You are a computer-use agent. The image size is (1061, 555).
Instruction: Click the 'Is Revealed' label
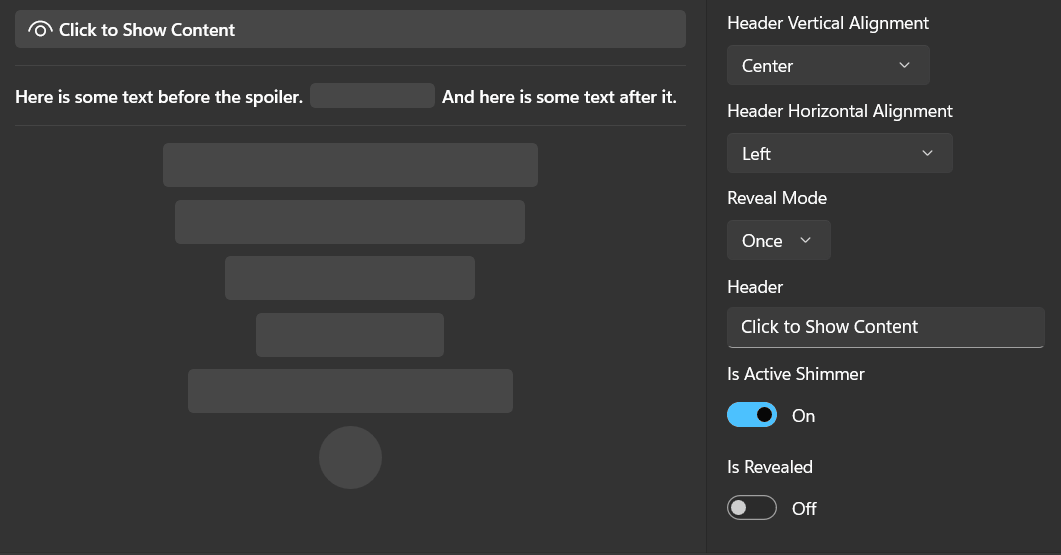point(770,467)
